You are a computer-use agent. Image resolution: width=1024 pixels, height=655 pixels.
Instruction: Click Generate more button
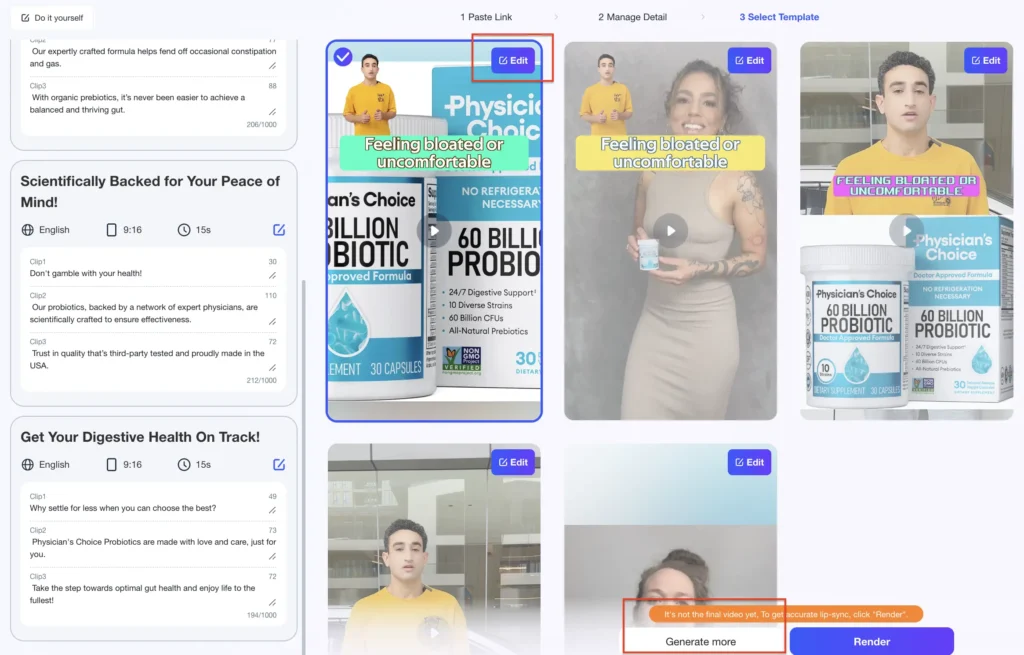pyautogui.click(x=701, y=641)
